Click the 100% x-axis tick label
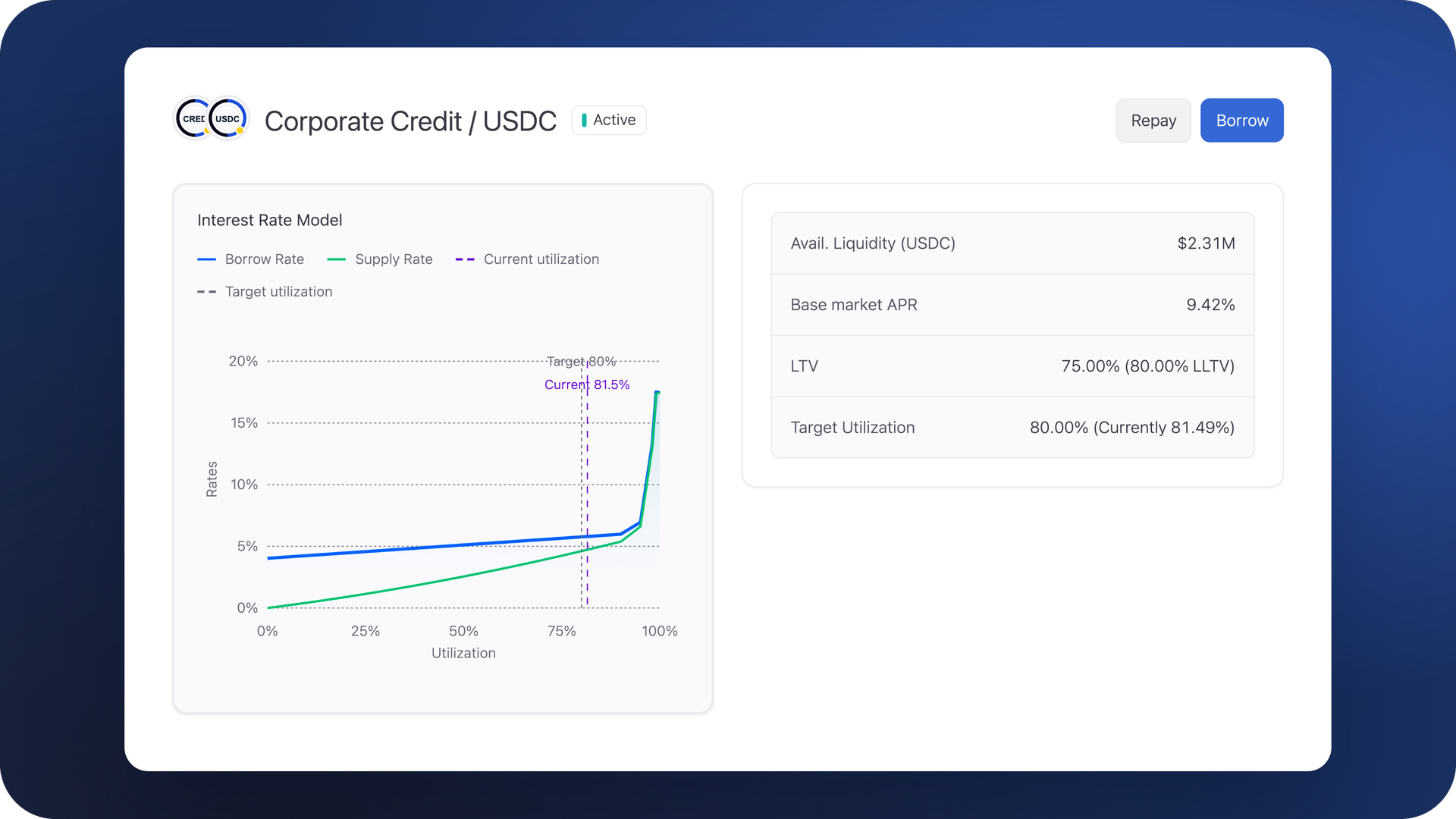 (660, 631)
